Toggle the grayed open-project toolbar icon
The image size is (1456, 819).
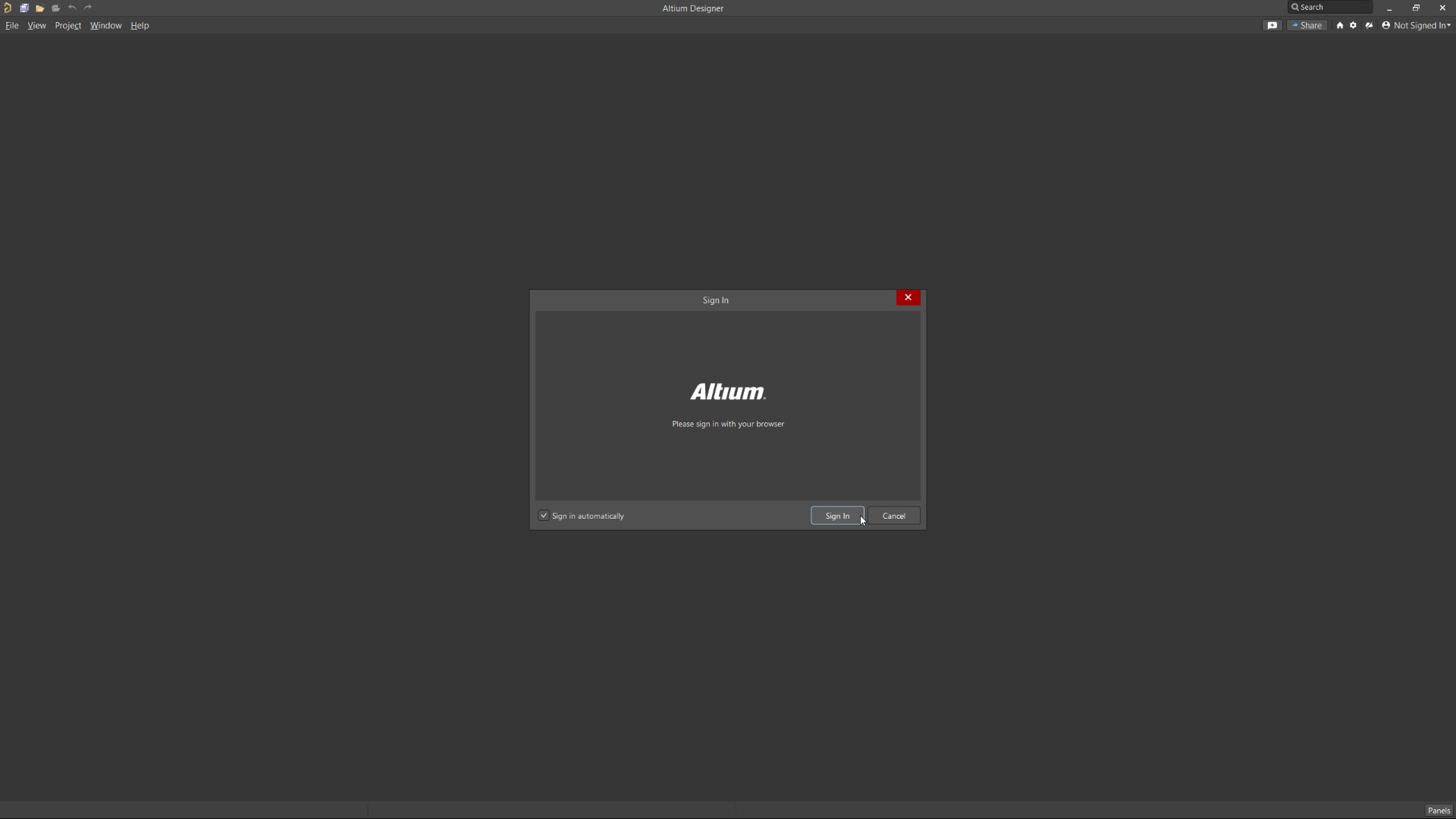point(55,8)
